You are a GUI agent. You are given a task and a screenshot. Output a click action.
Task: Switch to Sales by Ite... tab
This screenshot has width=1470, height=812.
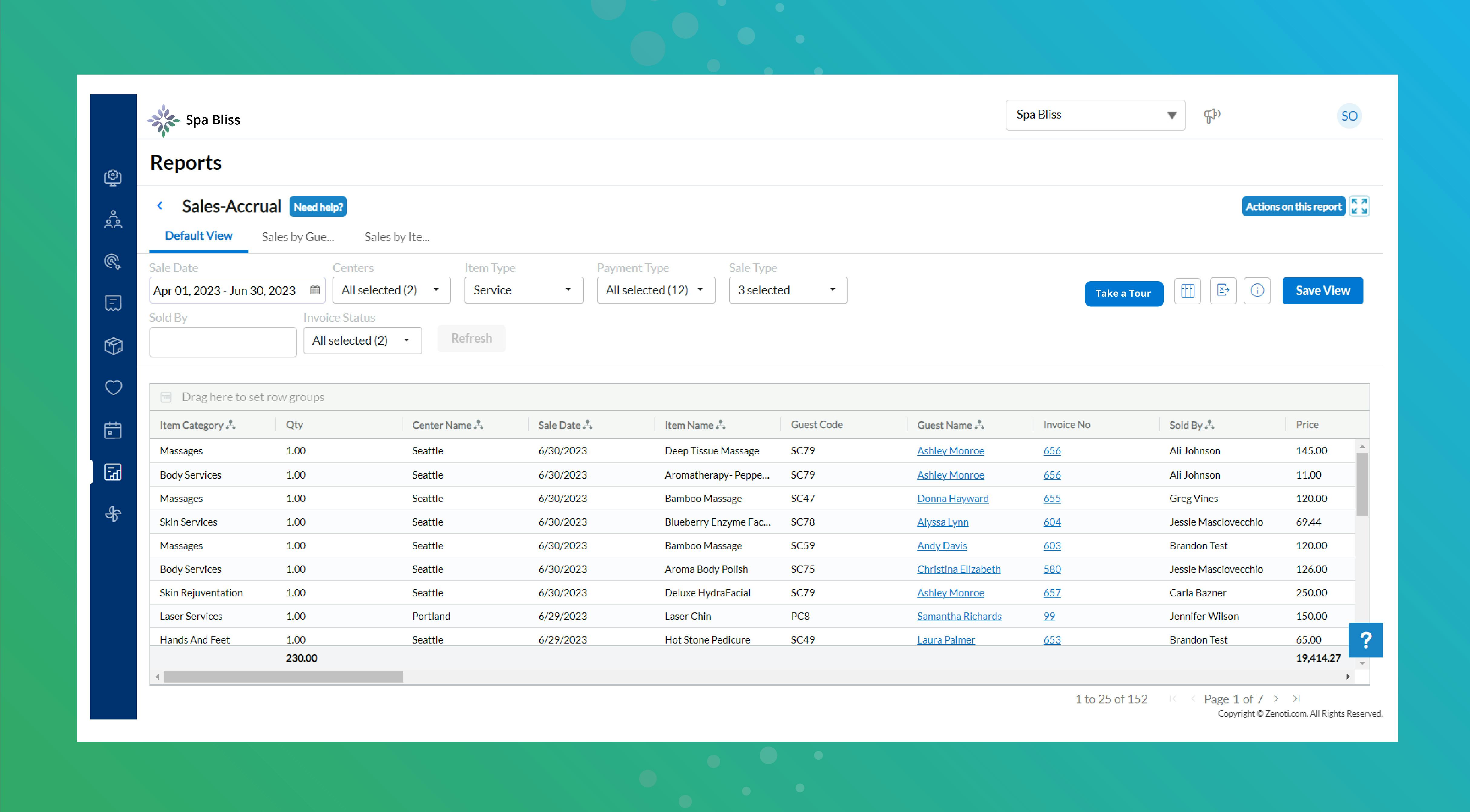[397, 237]
